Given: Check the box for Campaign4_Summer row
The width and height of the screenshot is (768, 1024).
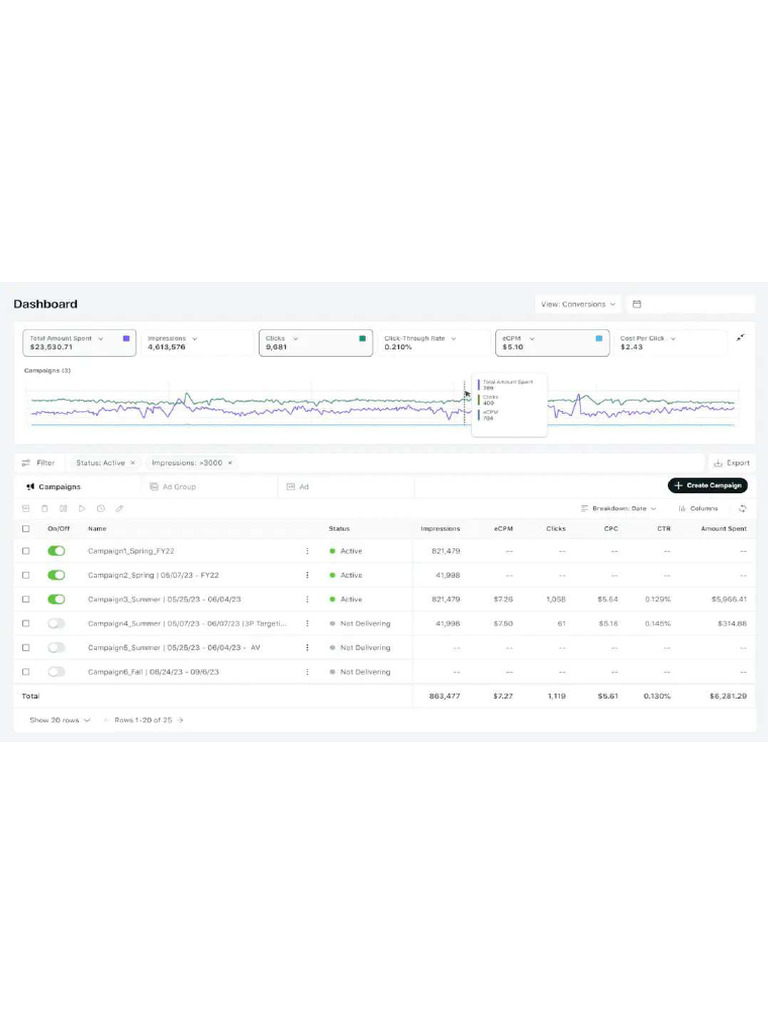Looking at the screenshot, I should 26,623.
